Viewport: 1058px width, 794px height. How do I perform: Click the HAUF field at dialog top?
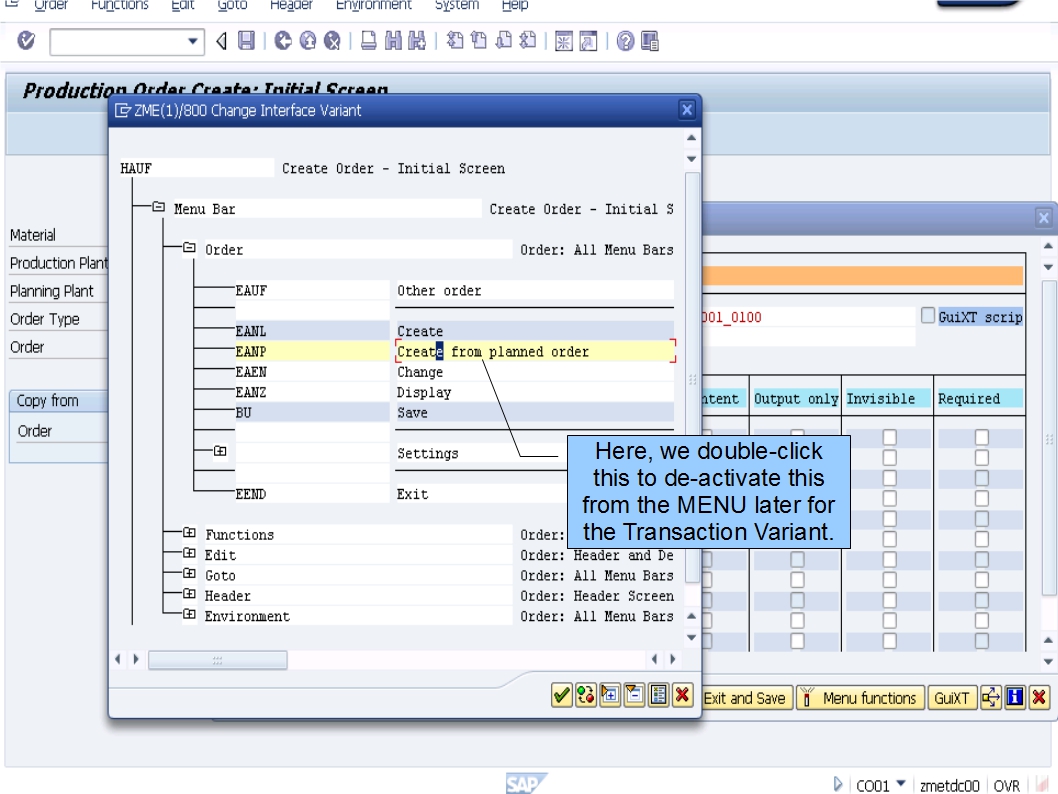click(196, 168)
